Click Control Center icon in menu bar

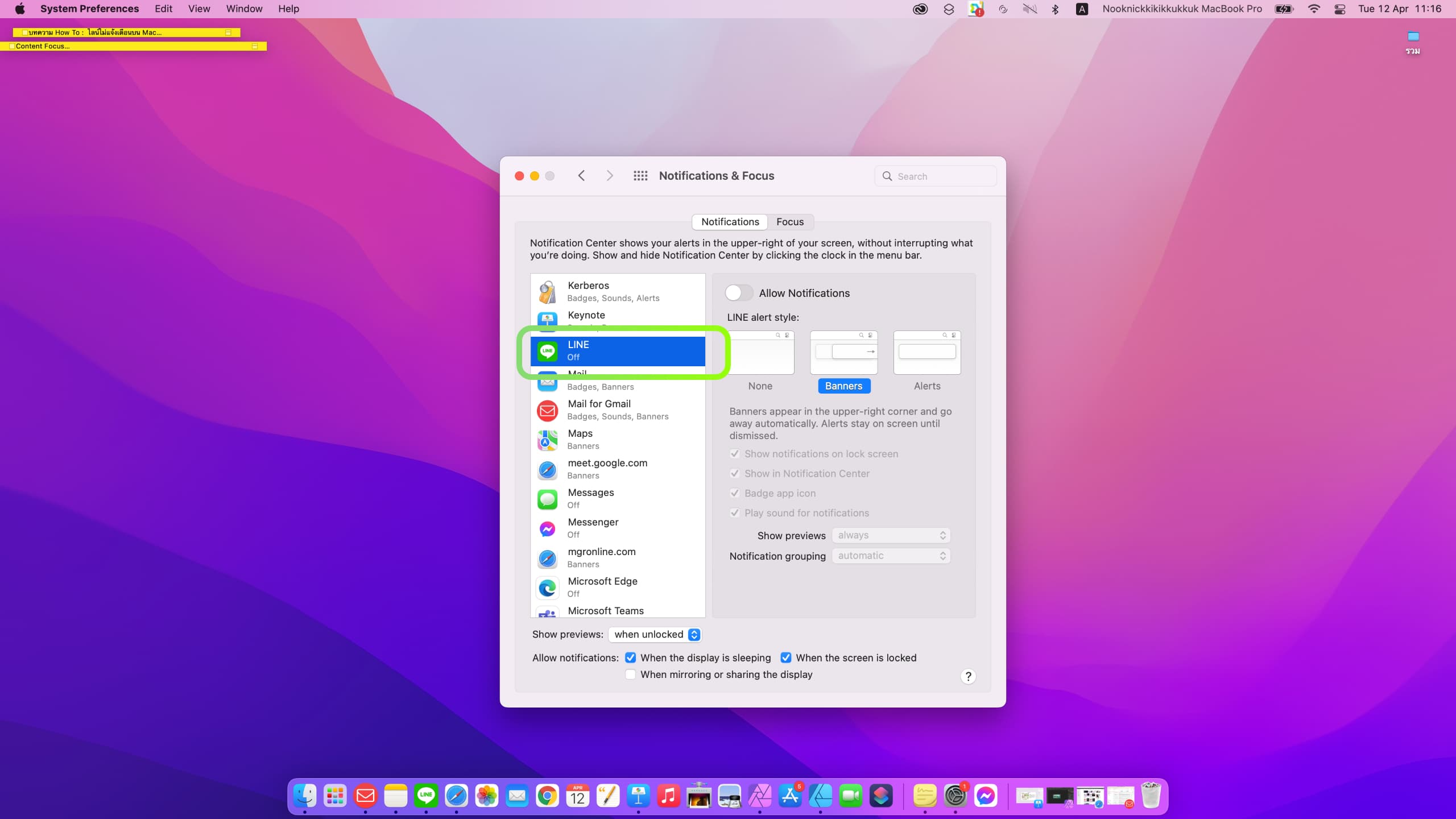click(1340, 9)
